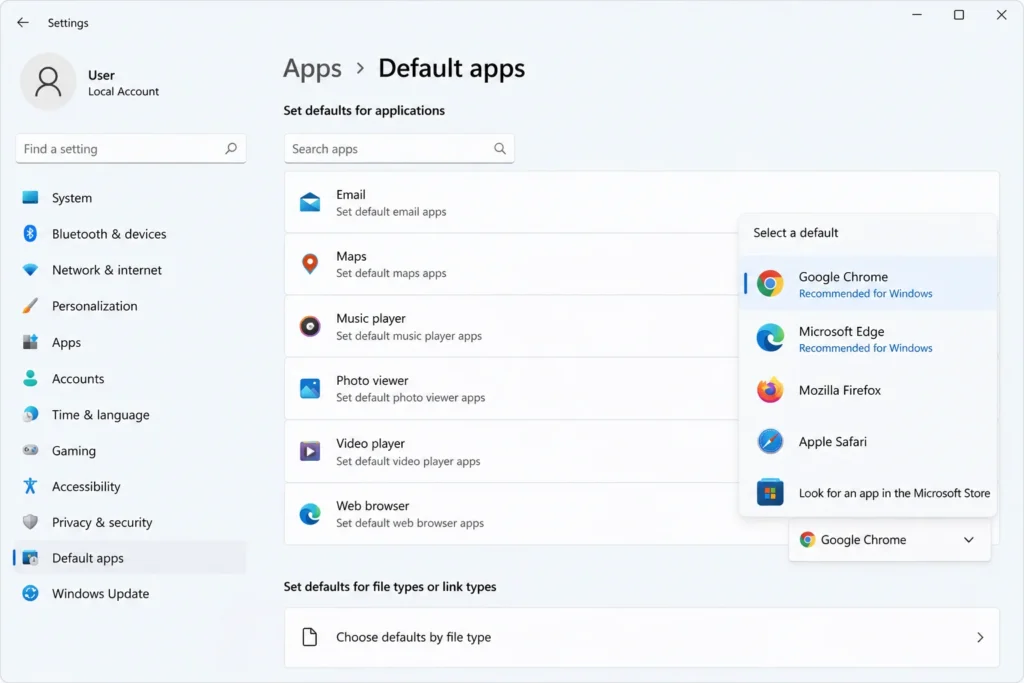This screenshot has width=1024, height=683.
Task: Expand Choose defaults by file type chevron
Action: (980, 637)
